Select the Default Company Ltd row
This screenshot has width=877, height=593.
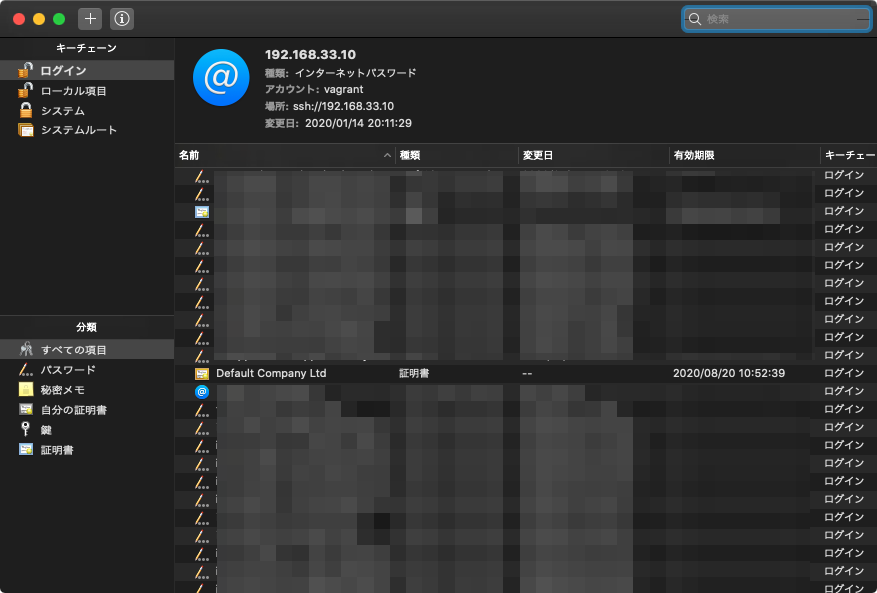pos(526,373)
